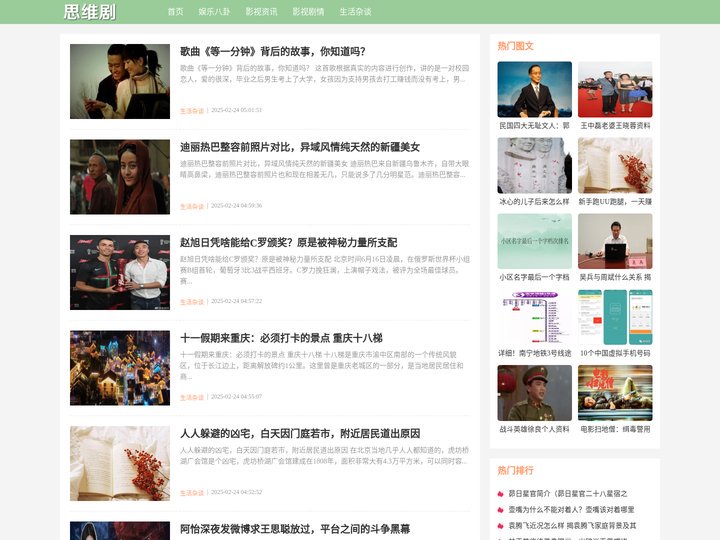The height and width of the screenshot is (540, 720).
Task: Open ranking link 壶嘴为什么不能对着人
Action: pos(571,510)
